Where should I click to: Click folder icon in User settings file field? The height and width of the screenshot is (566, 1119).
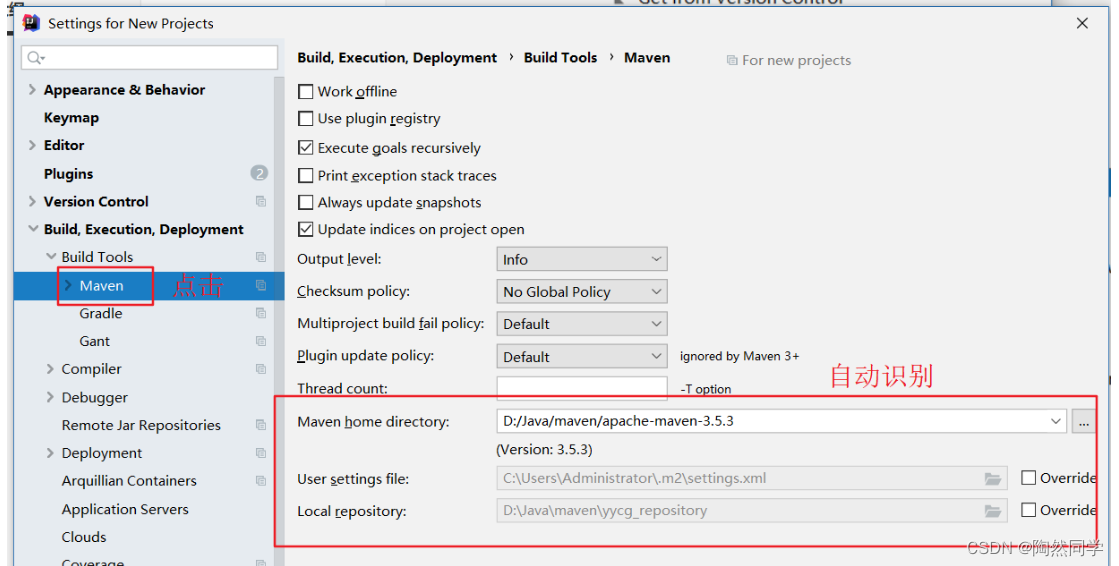pos(993,479)
